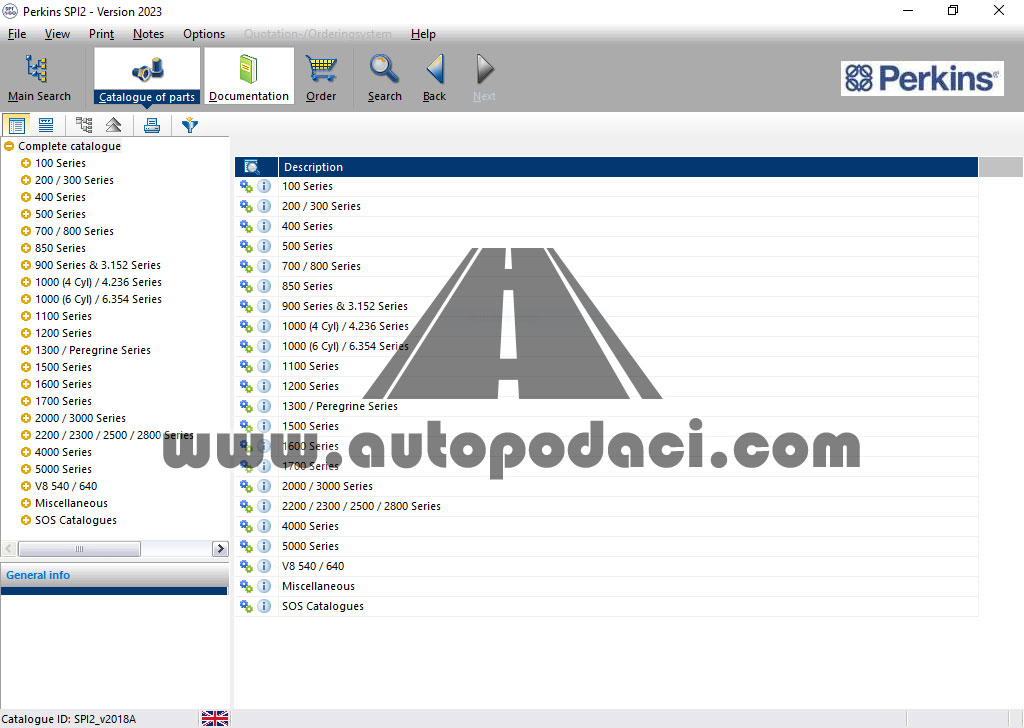This screenshot has width=1024, height=728.
Task: Open the Notes menu
Action: [148, 34]
